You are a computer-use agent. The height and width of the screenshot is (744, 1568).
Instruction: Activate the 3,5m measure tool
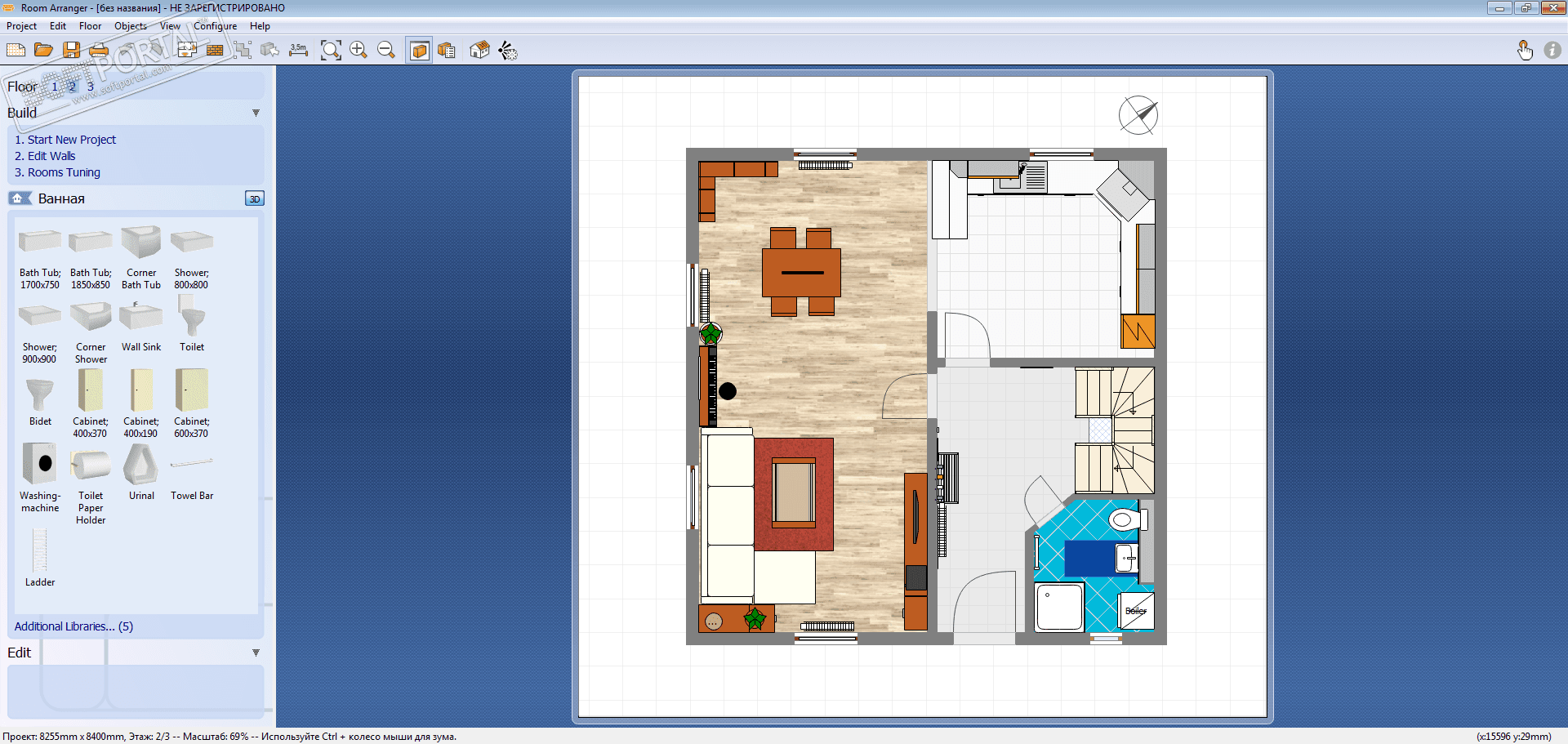coord(299,51)
